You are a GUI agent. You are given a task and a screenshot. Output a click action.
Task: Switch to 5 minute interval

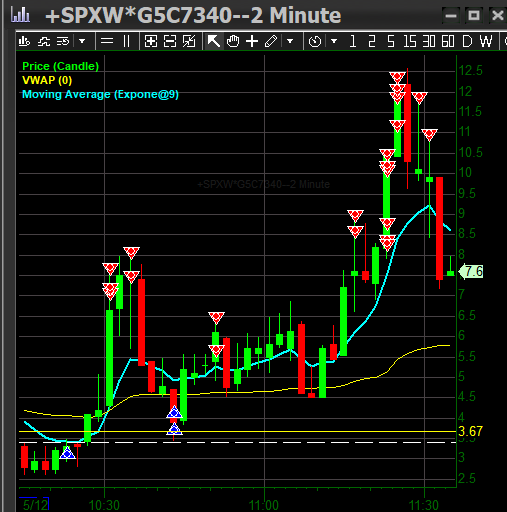click(391, 42)
